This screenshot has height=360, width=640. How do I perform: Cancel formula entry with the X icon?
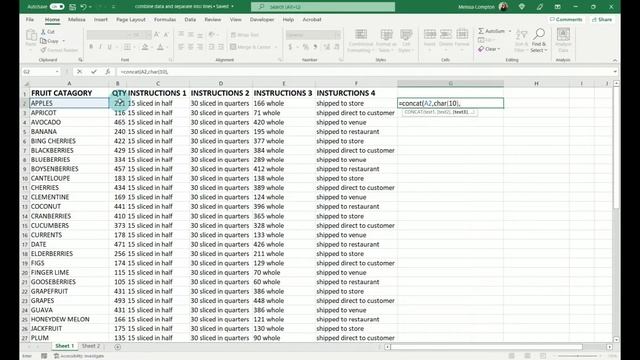80,72
